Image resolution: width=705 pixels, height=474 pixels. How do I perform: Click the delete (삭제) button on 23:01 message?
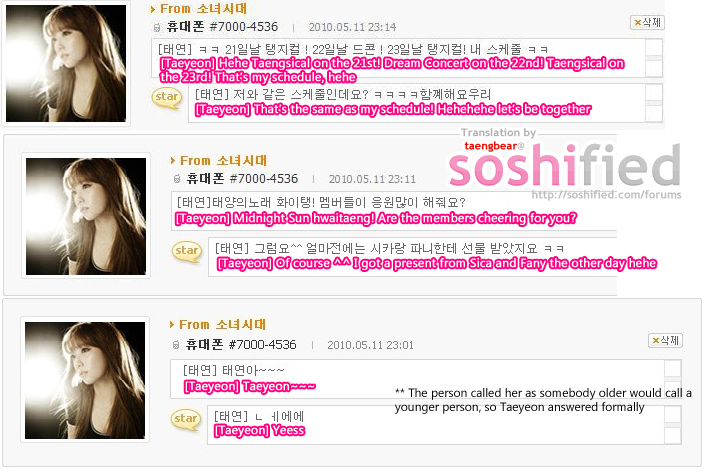click(x=665, y=340)
